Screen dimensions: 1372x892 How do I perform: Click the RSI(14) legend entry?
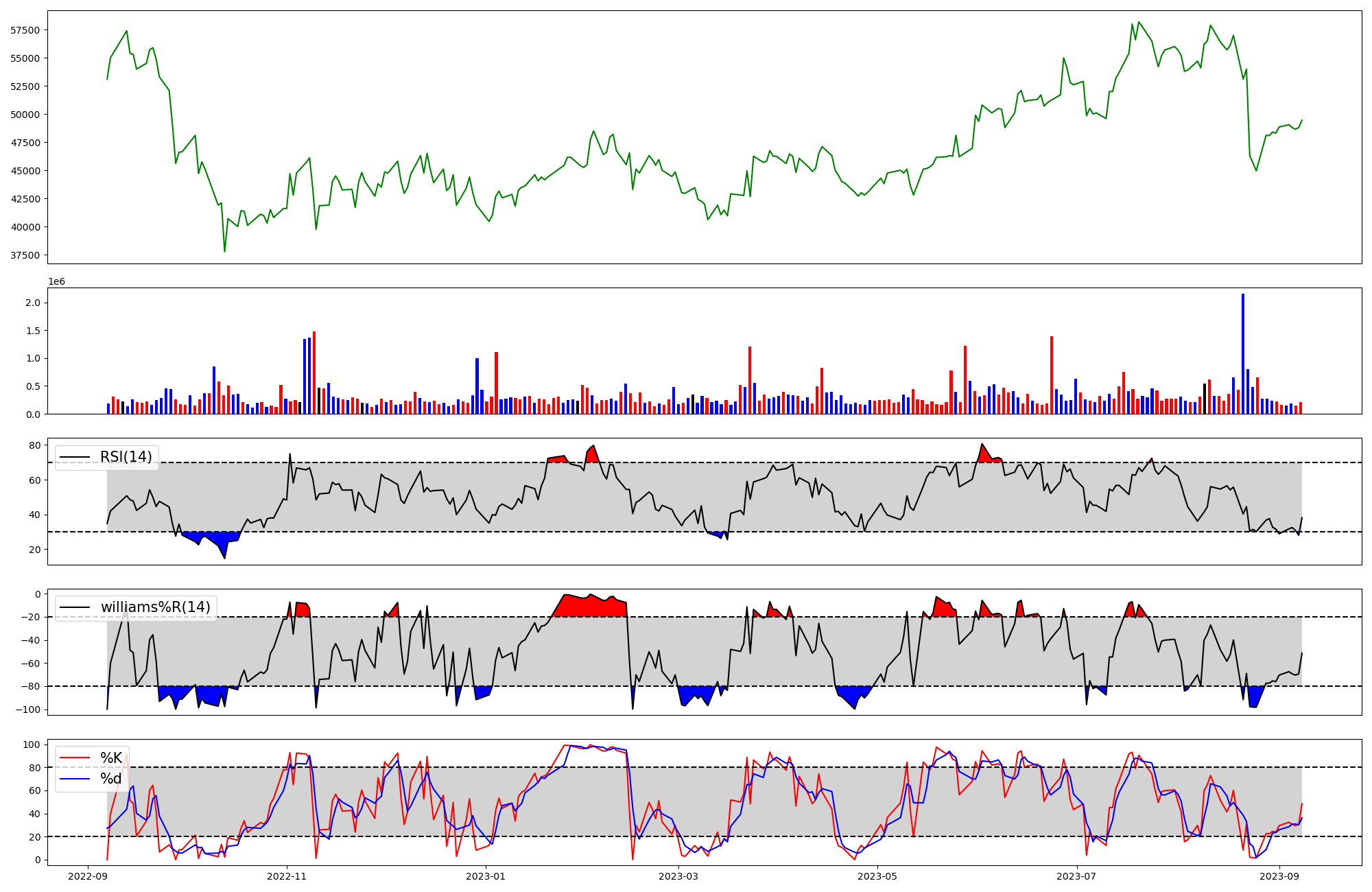point(126,457)
